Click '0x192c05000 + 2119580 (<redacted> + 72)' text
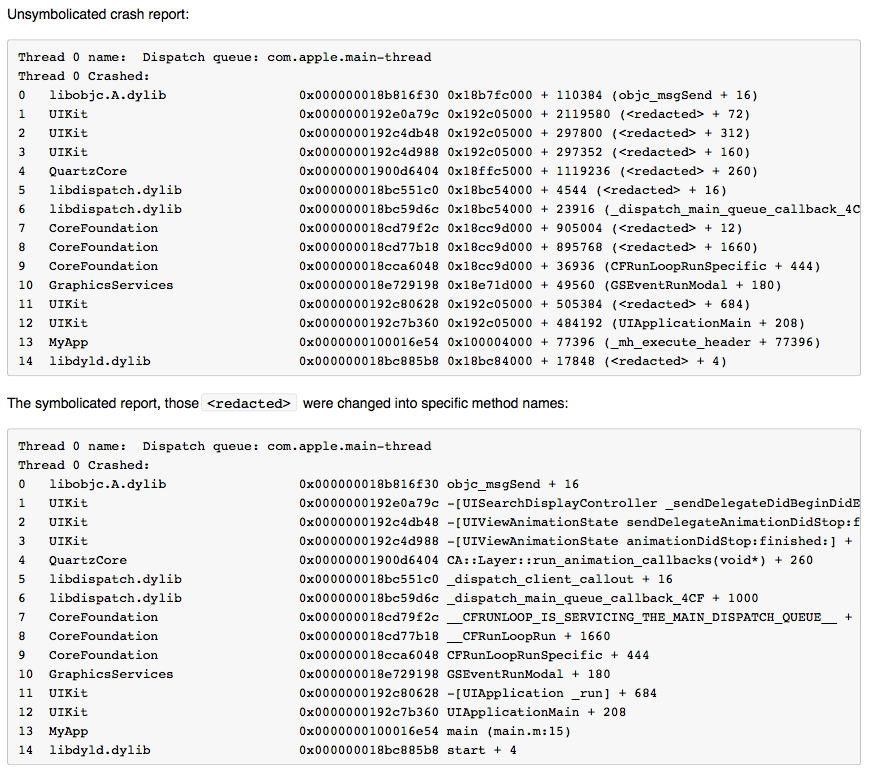The height and width of the screenshot is (774, 870). click(599, 114)
